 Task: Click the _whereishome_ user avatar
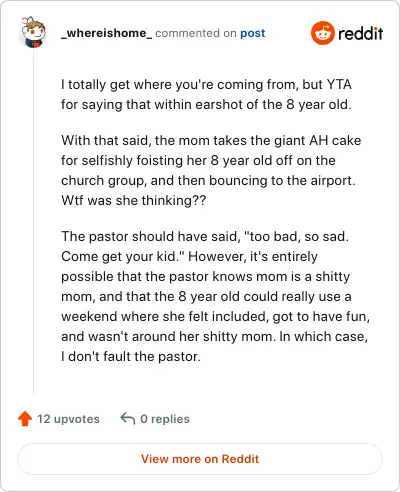33,32
